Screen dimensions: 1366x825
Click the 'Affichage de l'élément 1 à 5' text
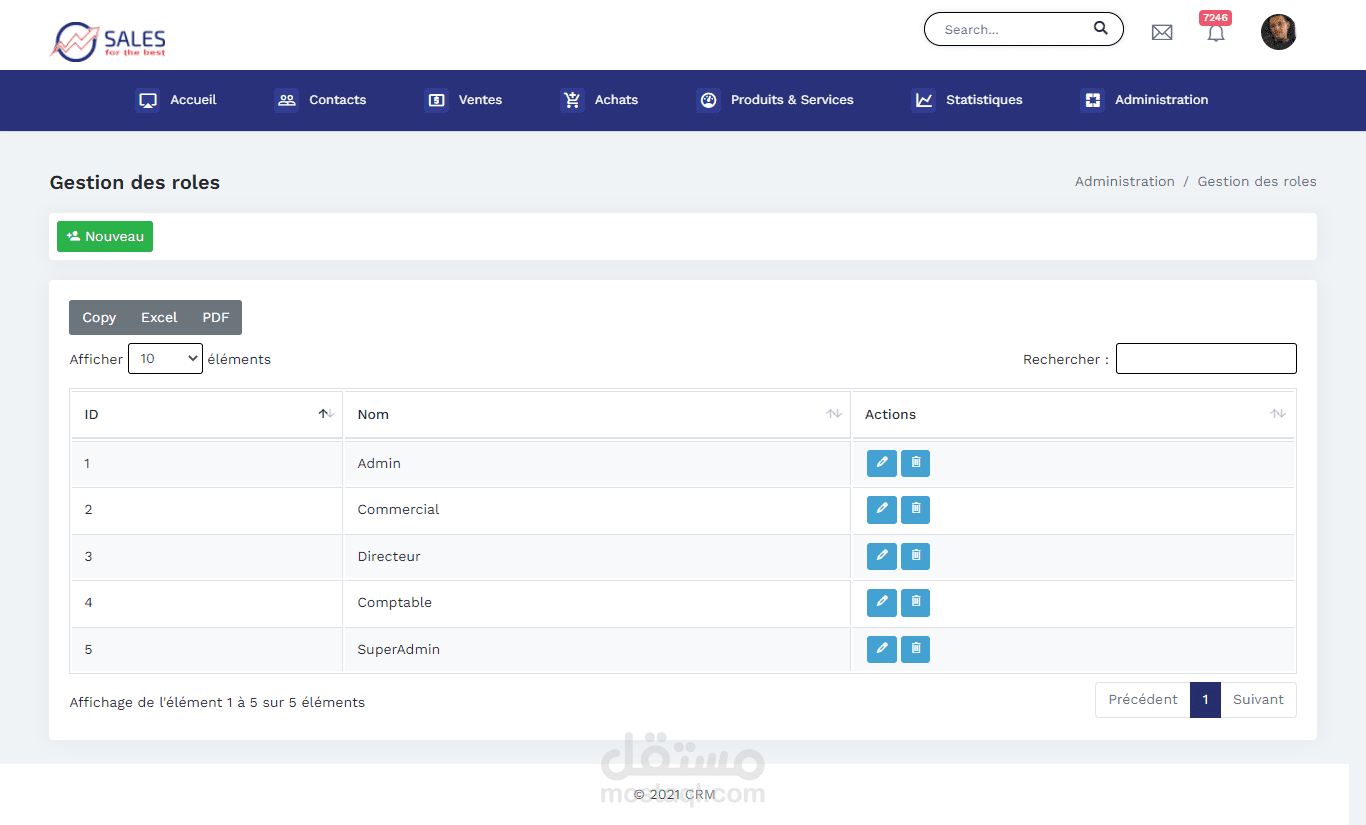[x=217, y=703]
